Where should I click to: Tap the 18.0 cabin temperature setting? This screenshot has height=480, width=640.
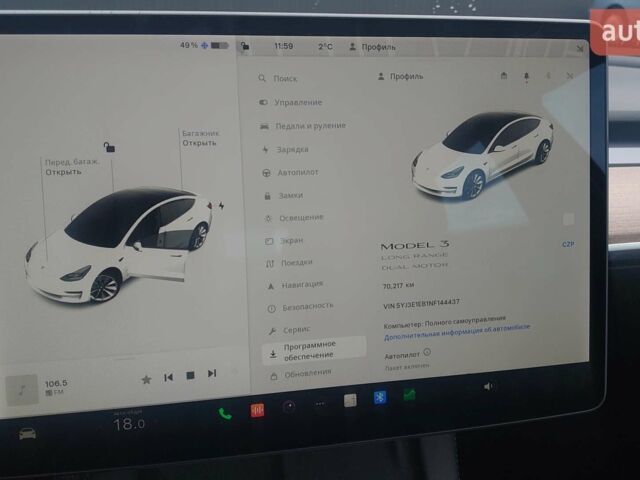(129, 424)
